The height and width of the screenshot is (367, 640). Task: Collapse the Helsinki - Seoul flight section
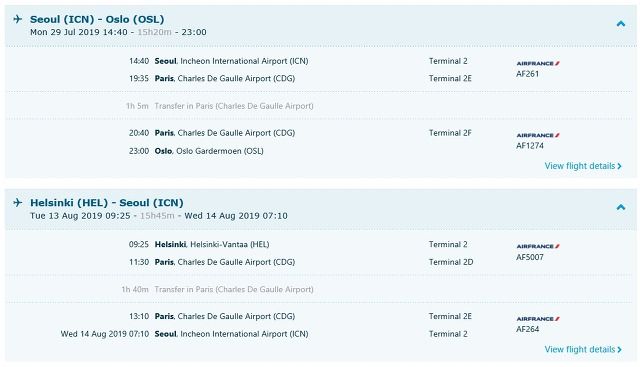(x=621, y=207)
